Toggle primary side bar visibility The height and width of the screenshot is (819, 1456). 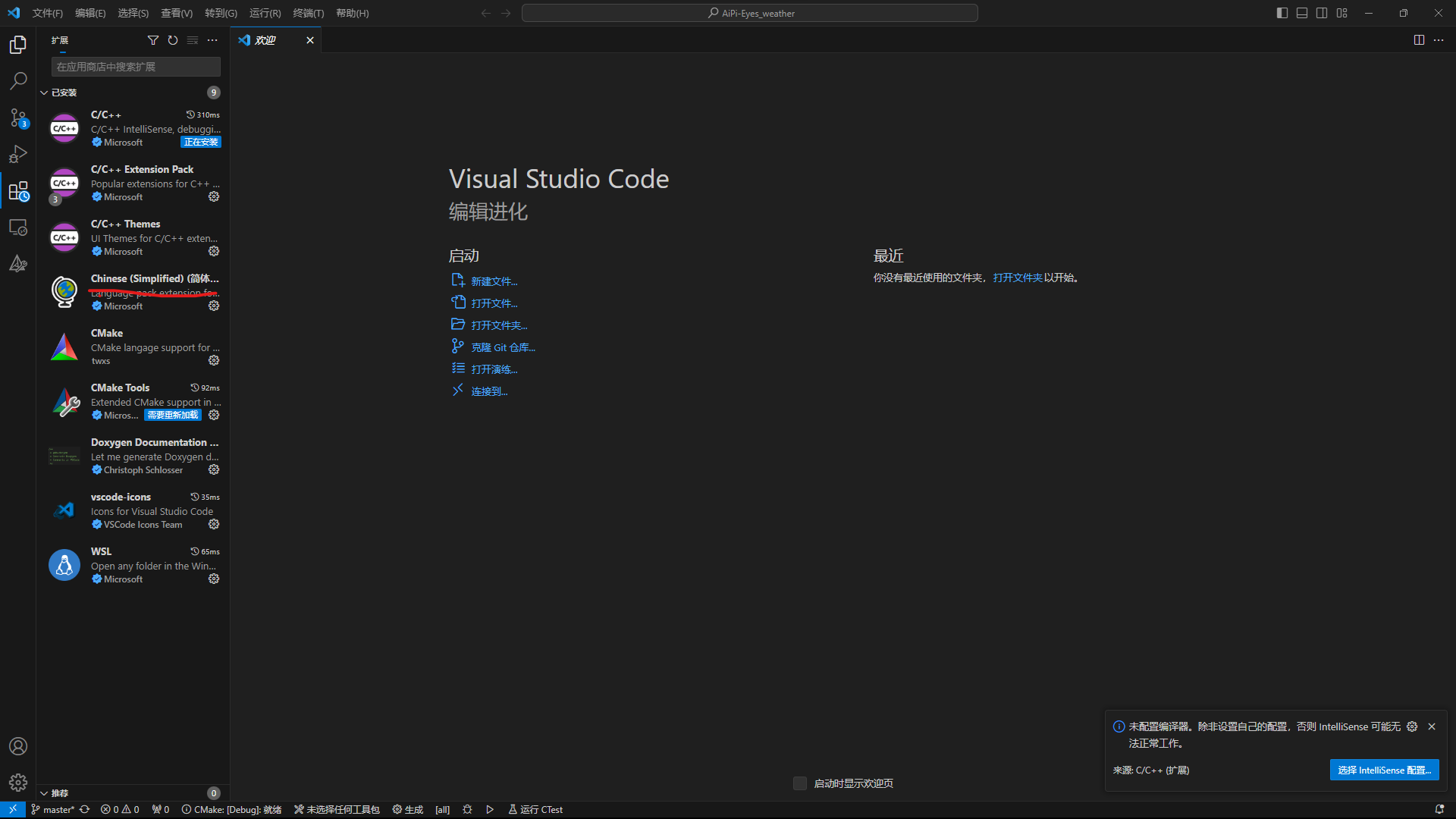click(1282, 13)
